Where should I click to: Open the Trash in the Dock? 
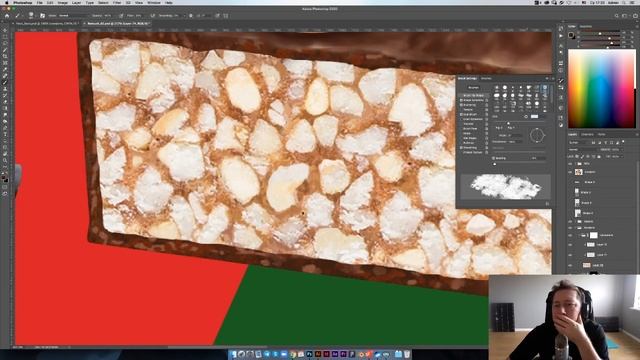(407, 354)
